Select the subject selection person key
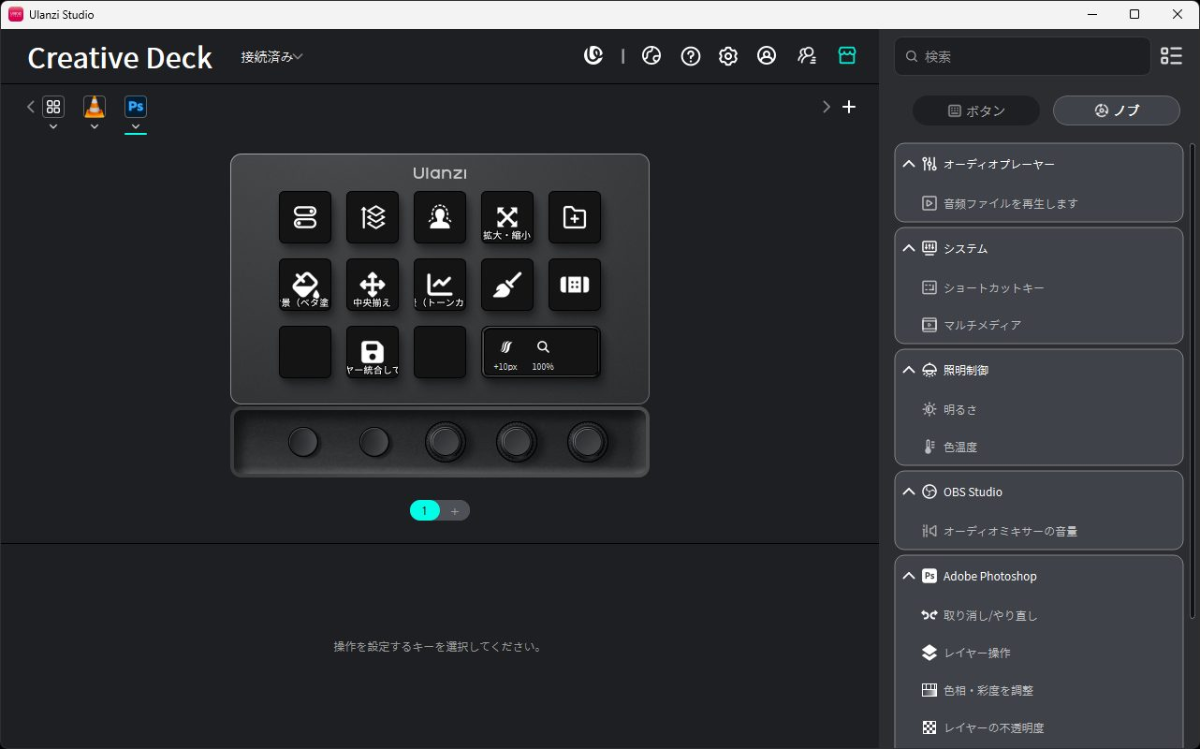This screenshot has width=1200, height=749. click(440, 217)
